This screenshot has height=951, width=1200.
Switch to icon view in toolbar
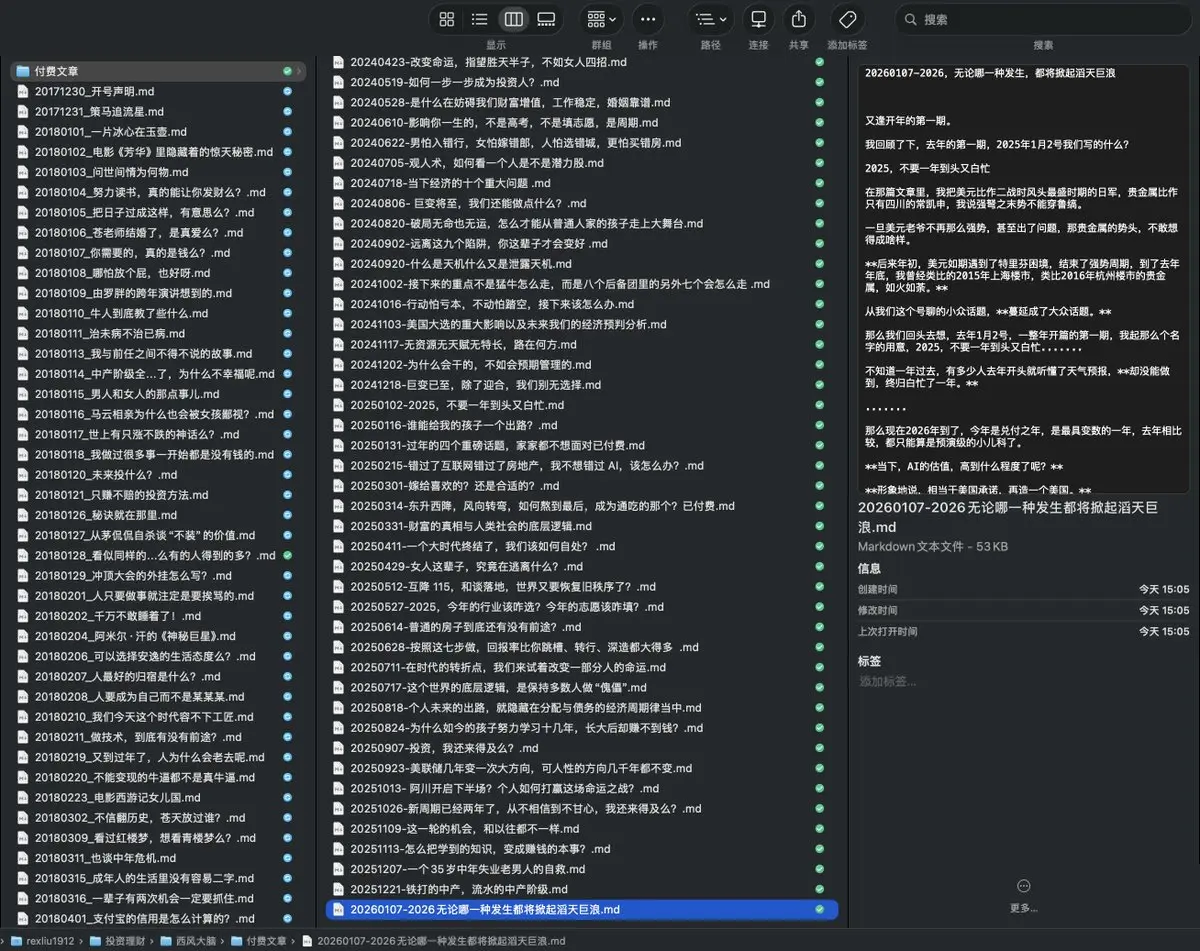[x=447, y=19]
